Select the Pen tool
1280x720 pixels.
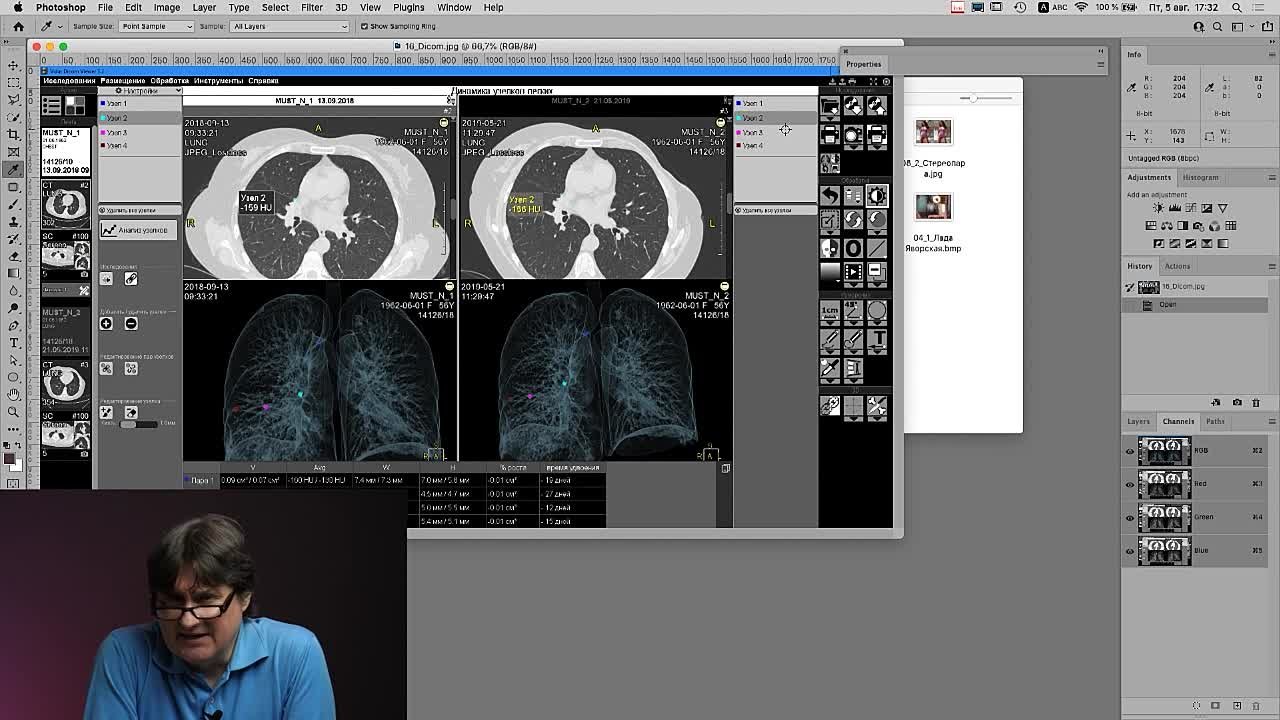click(x=14, y=325)
